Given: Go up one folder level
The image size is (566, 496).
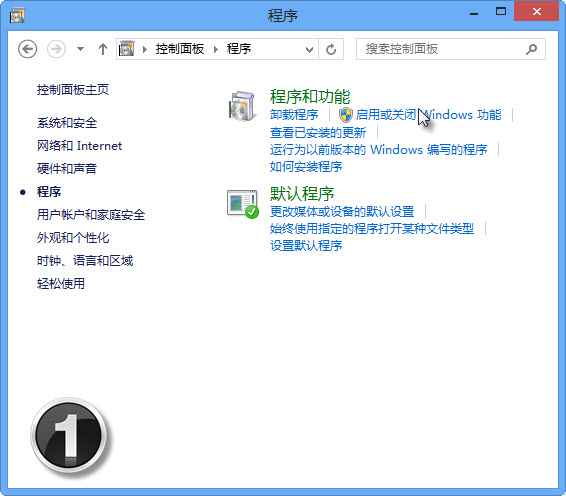Looking at the screenshot, I should point(103,49).
